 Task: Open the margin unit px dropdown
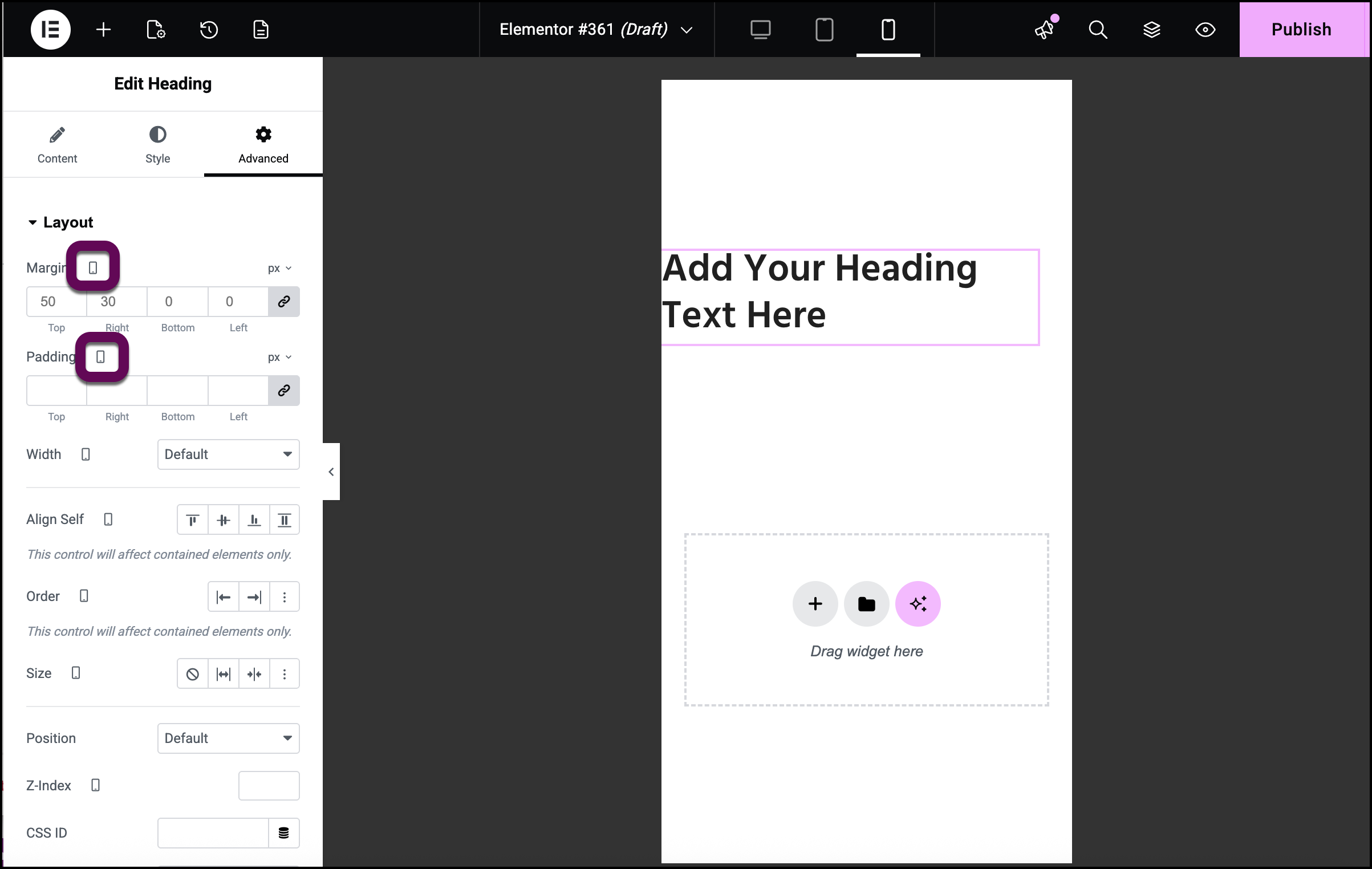click(279, 267)
